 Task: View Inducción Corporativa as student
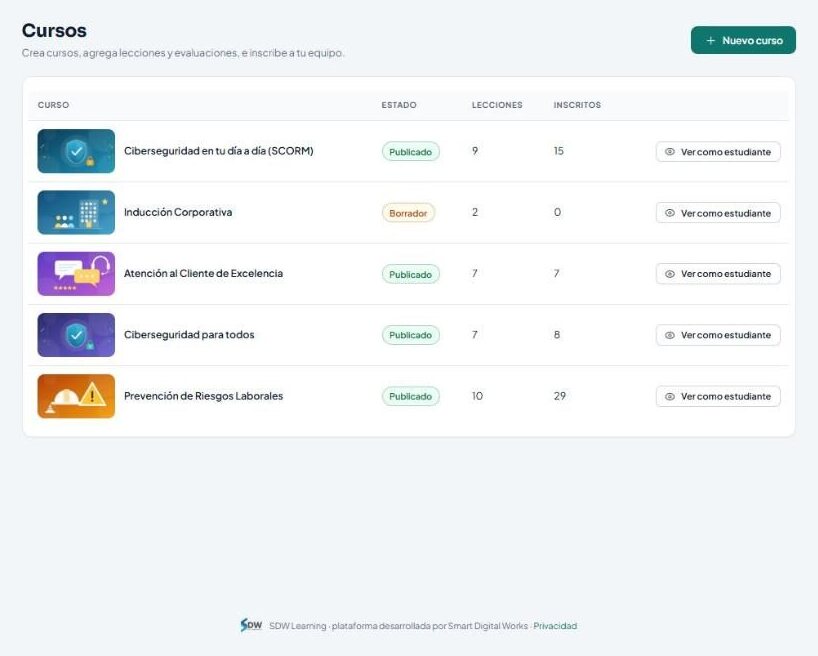click(718, 213)
